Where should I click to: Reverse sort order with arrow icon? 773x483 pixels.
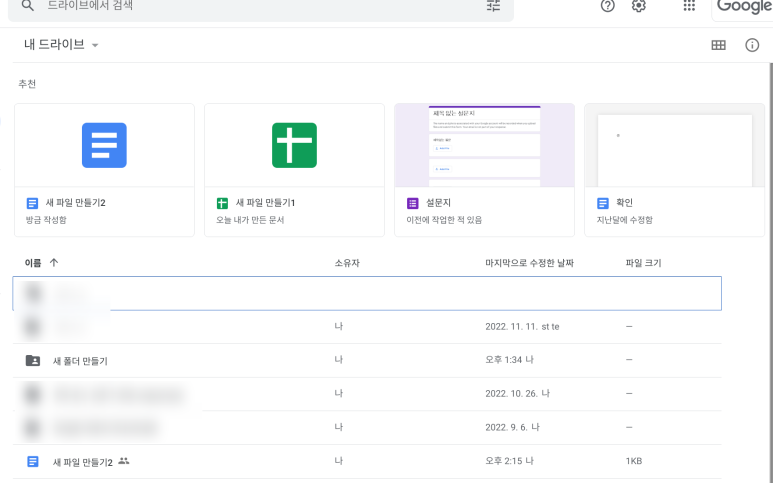[x=54, y=263]
